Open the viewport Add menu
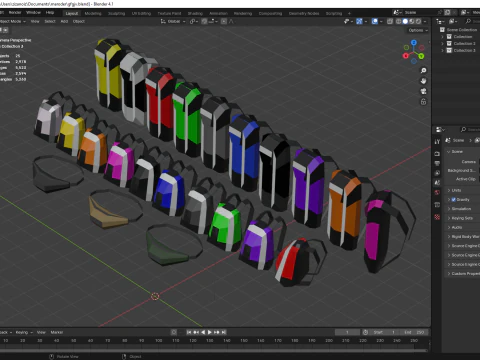This screenshot has height=360, width=480. pyautogui.click(x=64, y=21)
